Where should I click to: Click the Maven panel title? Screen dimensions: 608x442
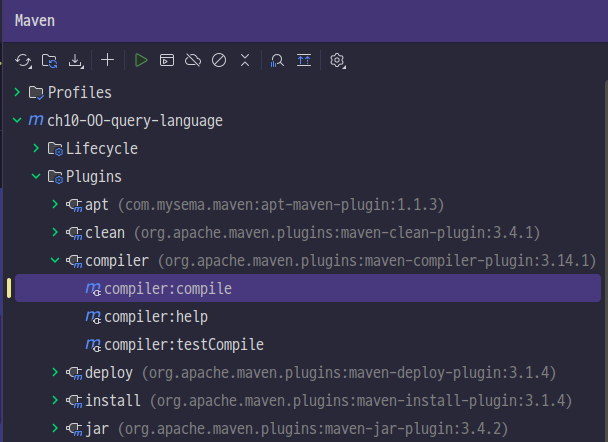(35, 21)
